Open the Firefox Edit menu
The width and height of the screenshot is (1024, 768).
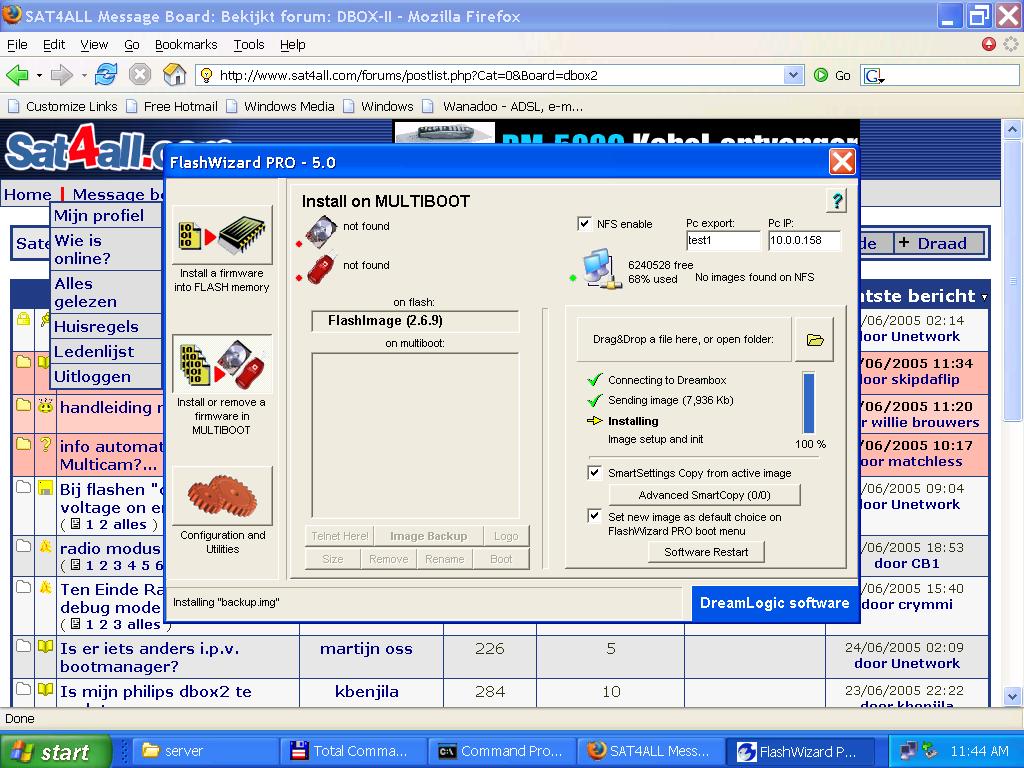[x=54, y=44]
